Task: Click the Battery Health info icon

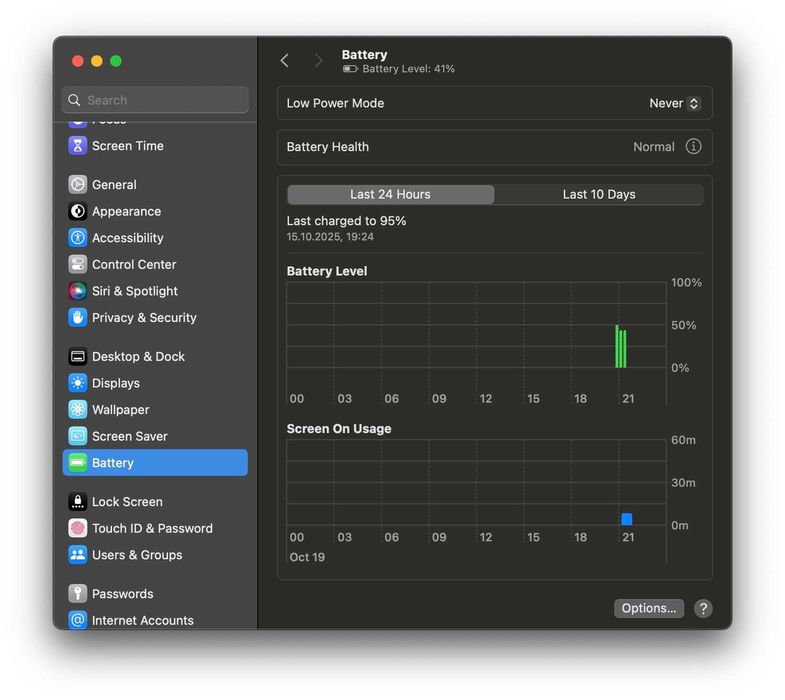Action: click(693, 147)
